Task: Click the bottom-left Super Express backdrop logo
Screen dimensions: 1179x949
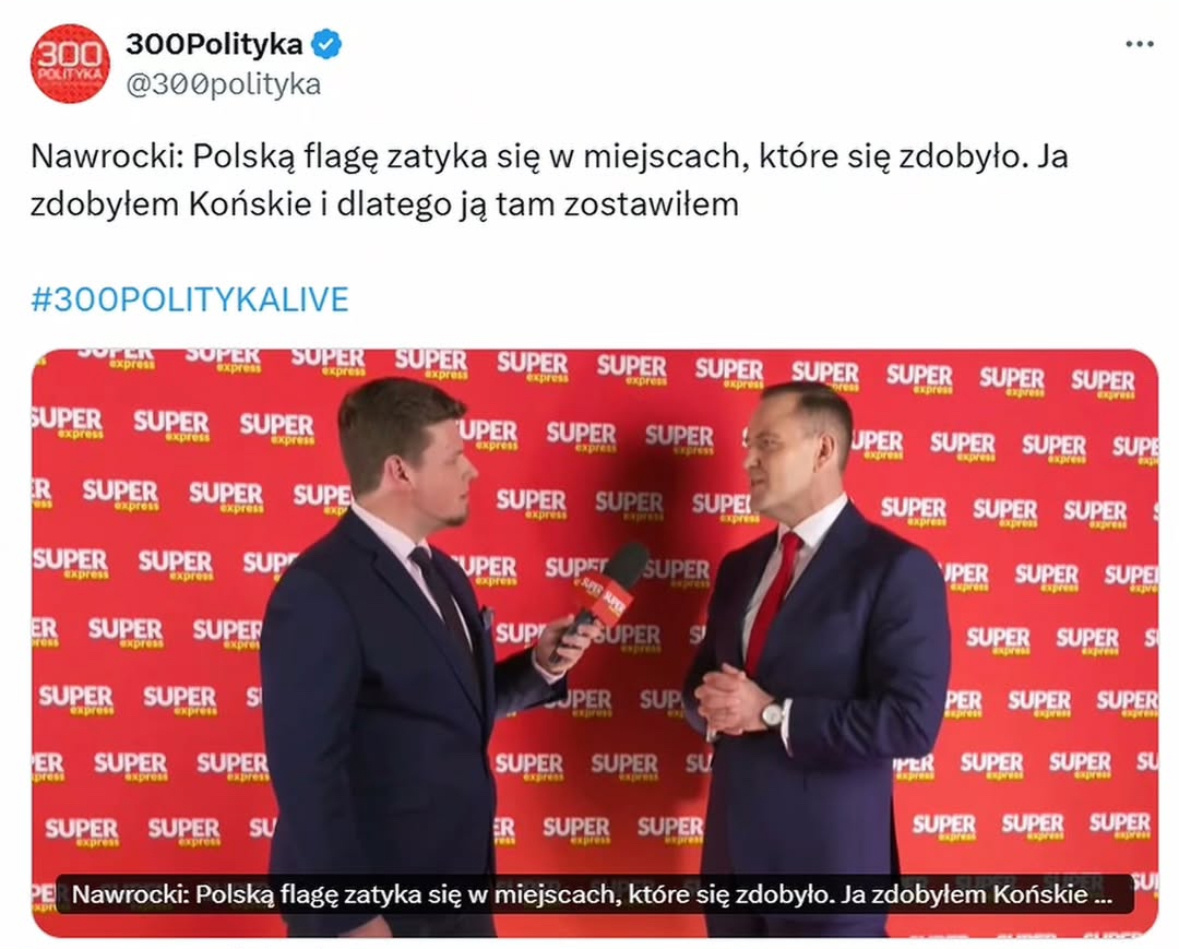Action: pos(80,831)
